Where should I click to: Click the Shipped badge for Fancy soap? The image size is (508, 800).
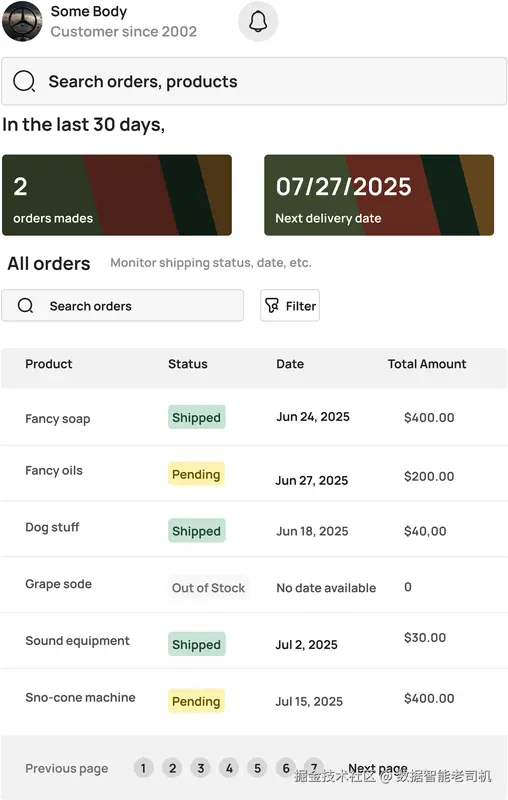196,417
